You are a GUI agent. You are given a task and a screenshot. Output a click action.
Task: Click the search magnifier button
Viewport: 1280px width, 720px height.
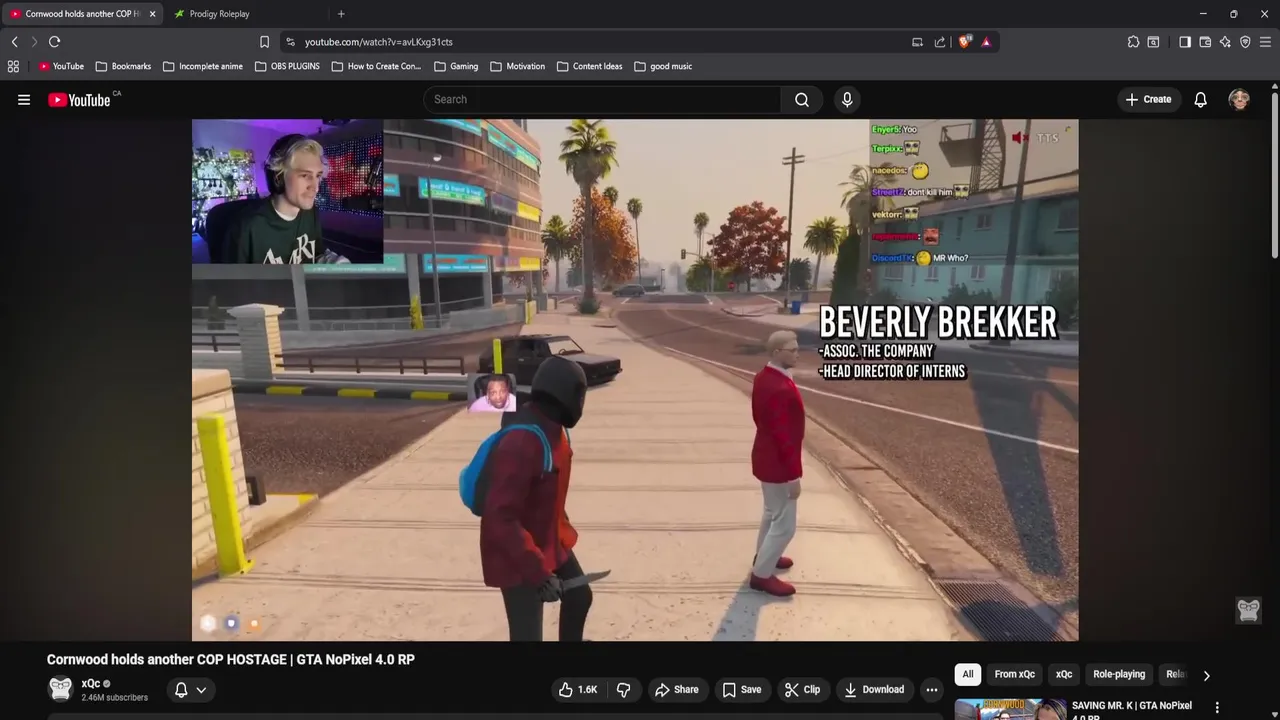(x=802, y=99)
